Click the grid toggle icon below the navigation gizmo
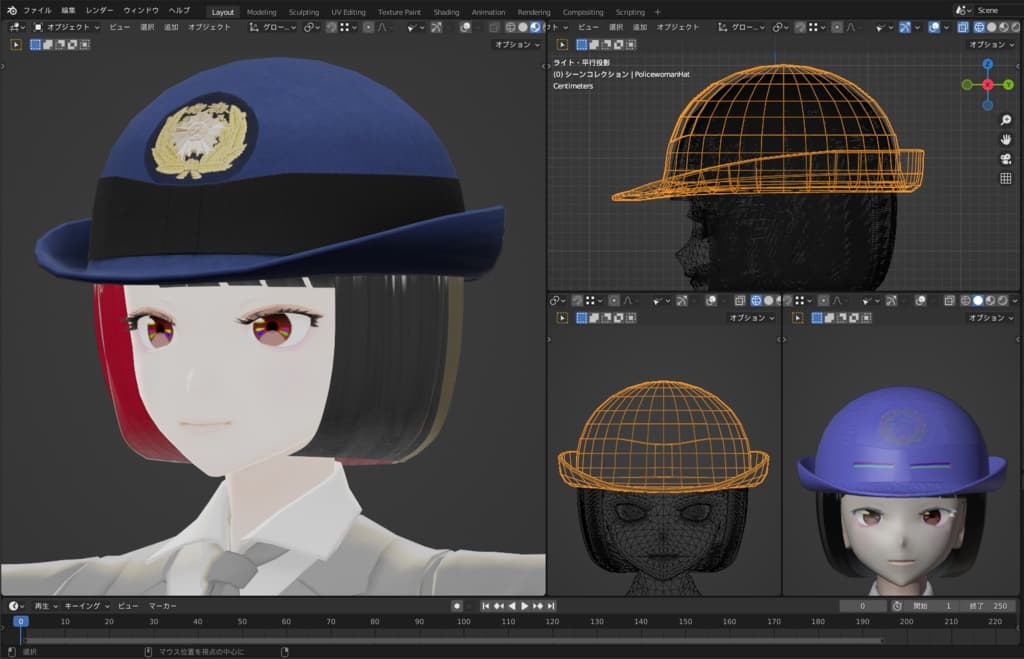Screen dimensions: 1024x659 pyautogui.click(x=1005, y=178)
